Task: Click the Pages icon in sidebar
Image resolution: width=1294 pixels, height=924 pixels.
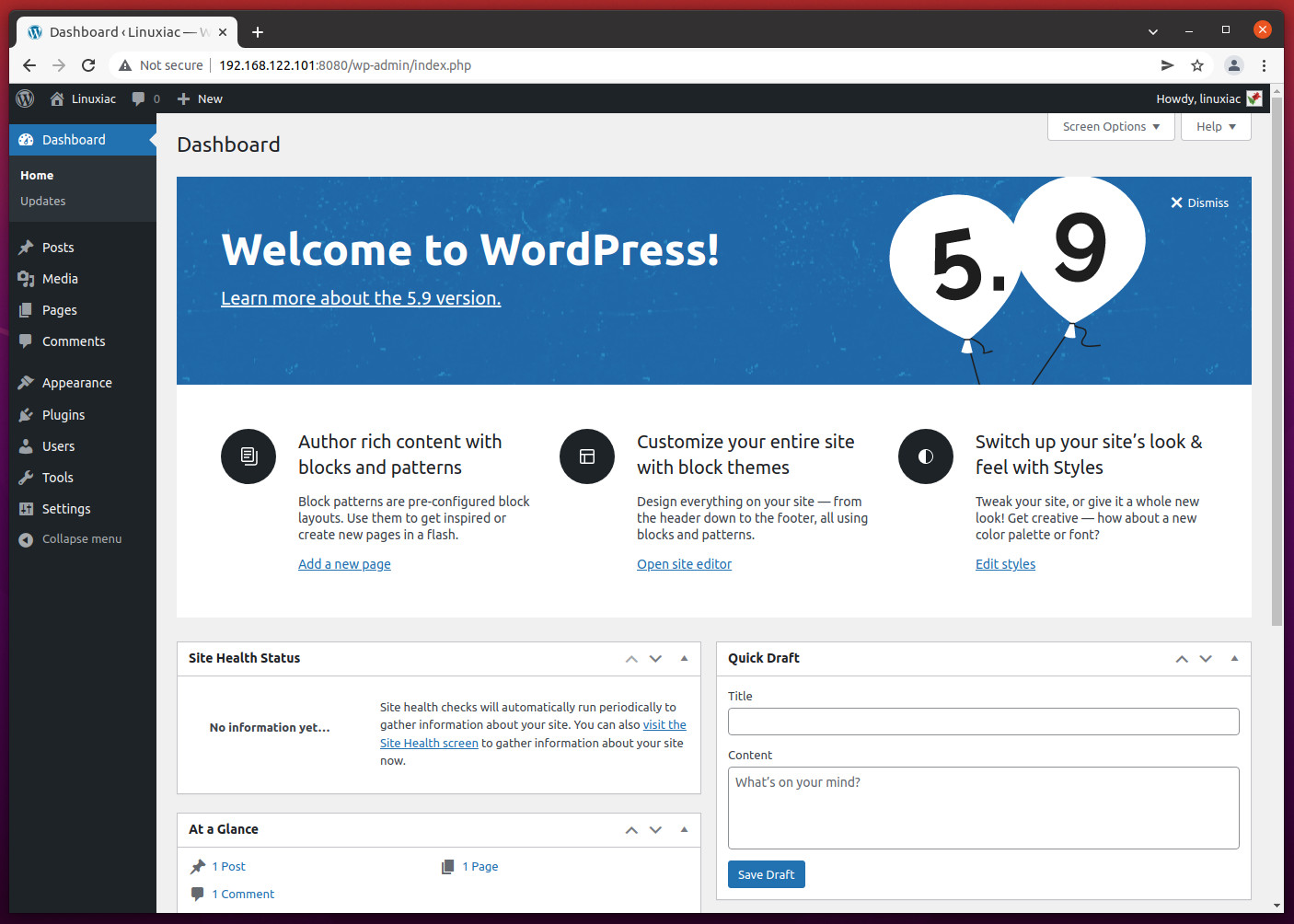Action: [26, 310]
